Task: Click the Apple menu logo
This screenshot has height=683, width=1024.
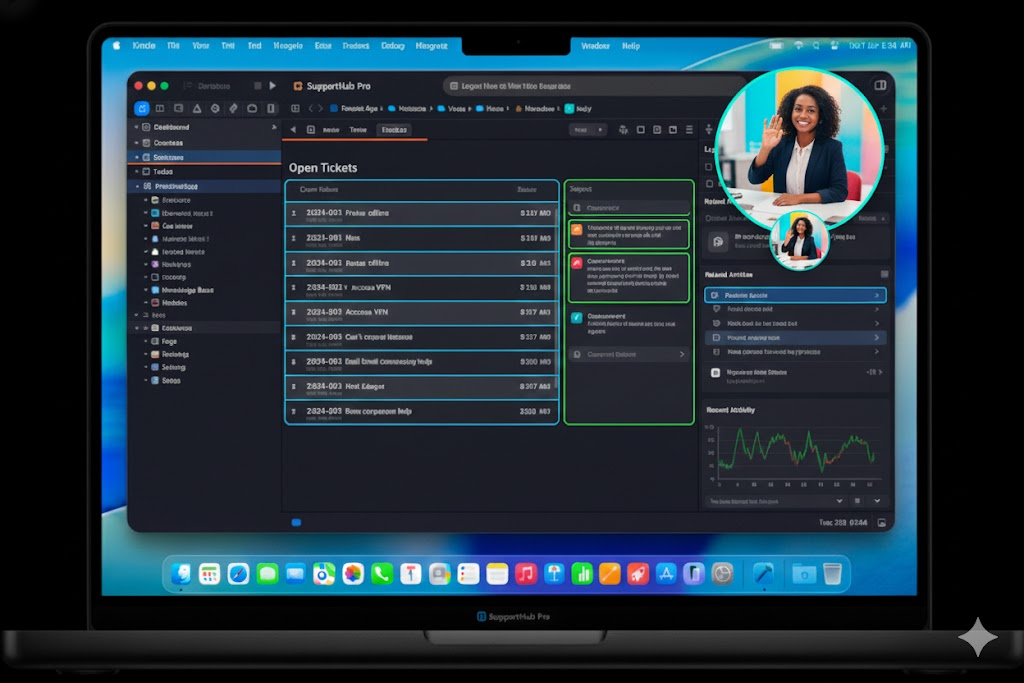Action: [x=117, y=46]
